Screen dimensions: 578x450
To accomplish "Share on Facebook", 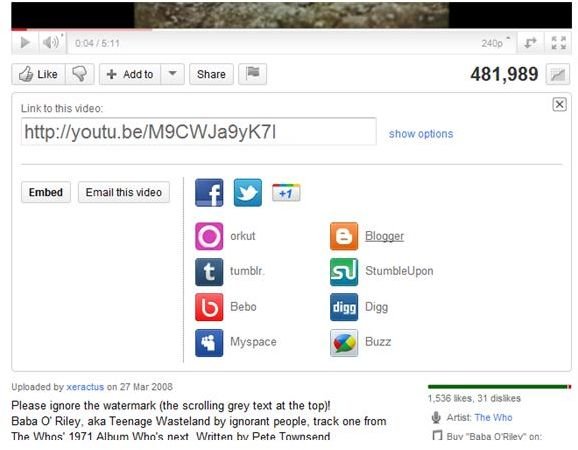I will point(209,193).
